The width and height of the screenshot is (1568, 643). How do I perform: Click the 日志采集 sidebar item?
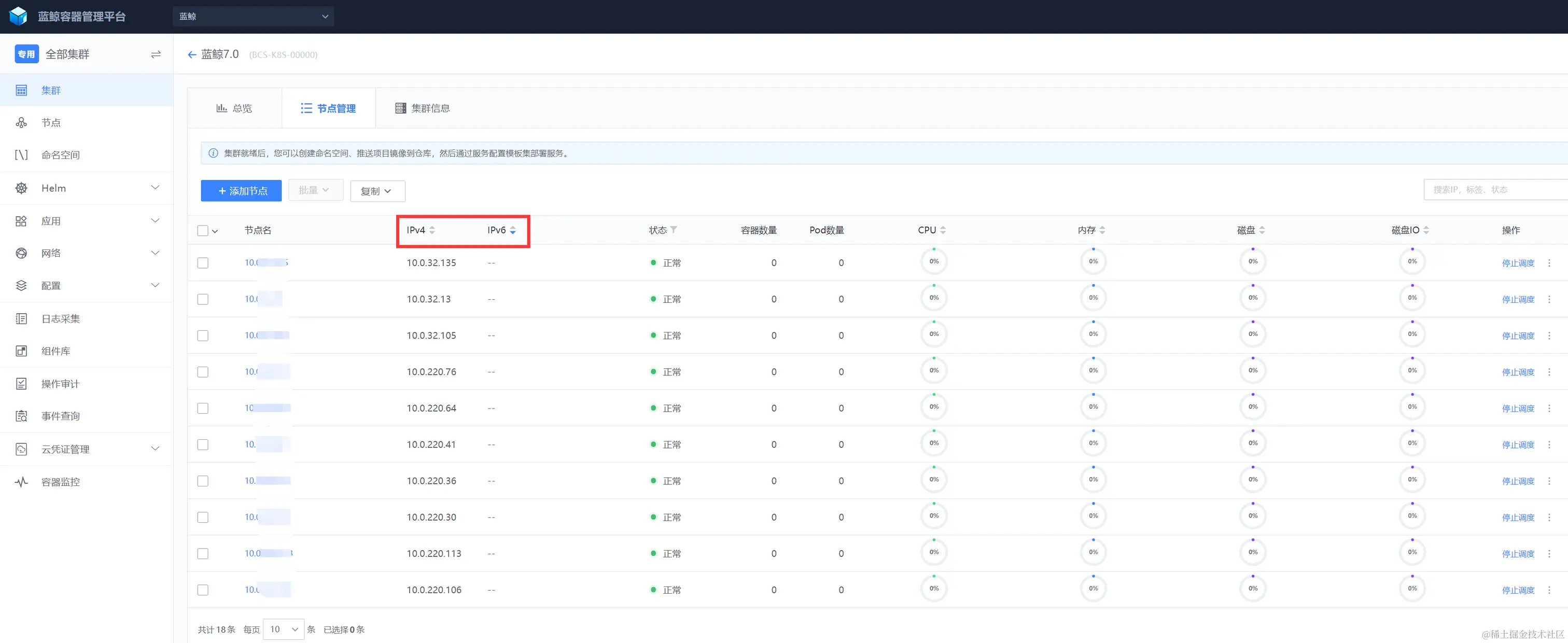pos(60,318)
